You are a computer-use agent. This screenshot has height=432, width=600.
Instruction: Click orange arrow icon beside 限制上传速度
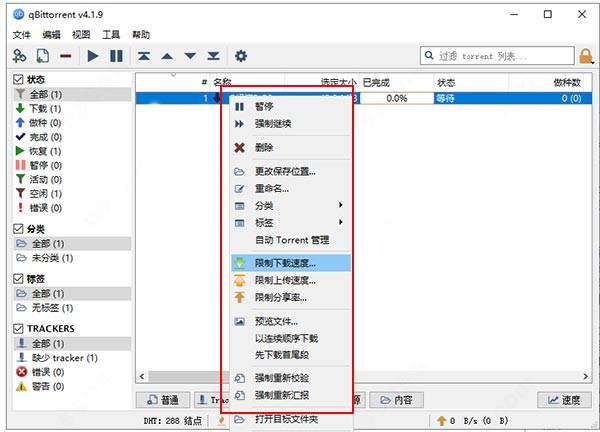(x=240, y=280)
